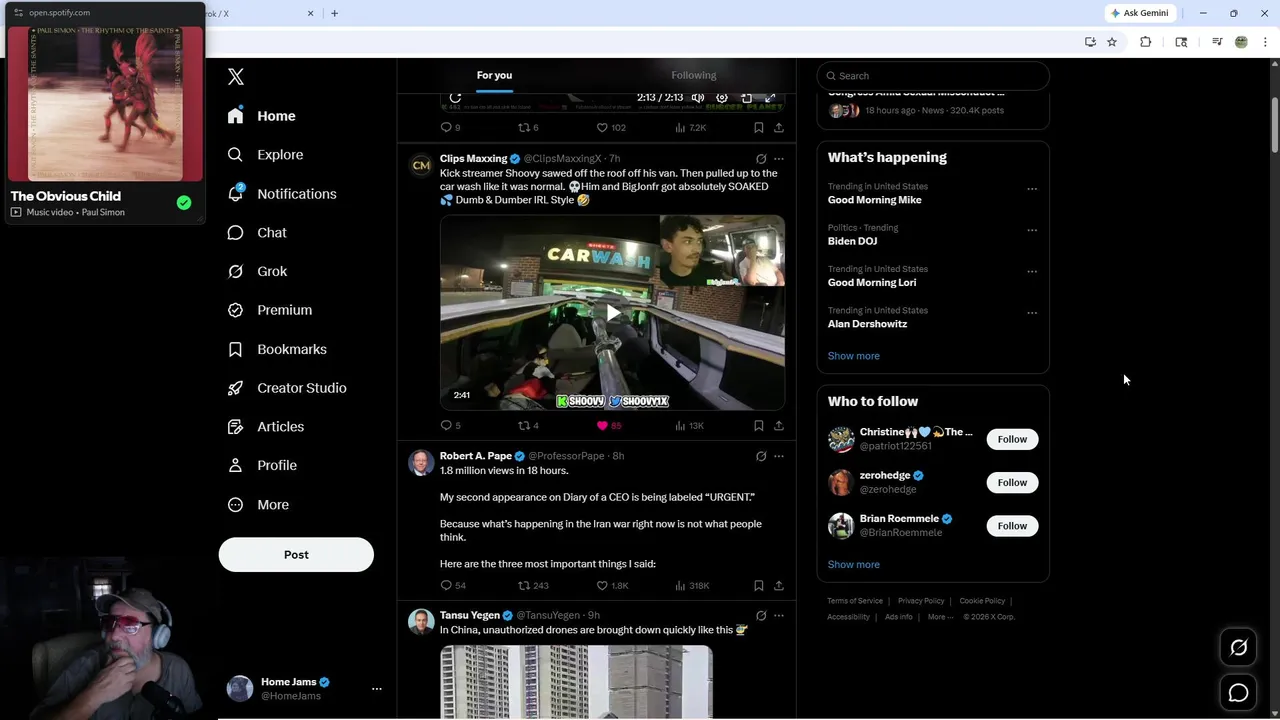The width and height of the screenshot is (1280, 720).
Task: Unlike the Clips Maxxing post
Action: pyautogui.click(x=603, y=425)
